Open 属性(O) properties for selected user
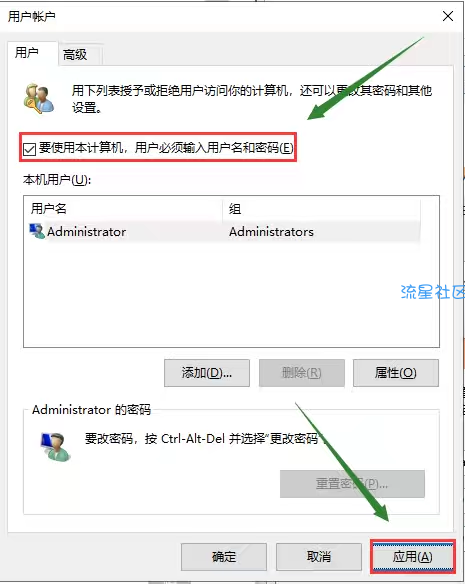 (x=396, y=373)
